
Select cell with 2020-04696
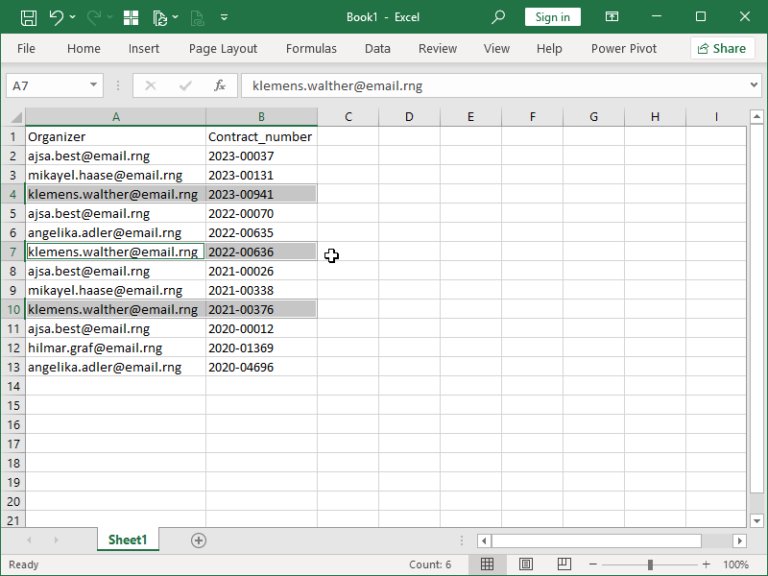[x=261, y=367]
